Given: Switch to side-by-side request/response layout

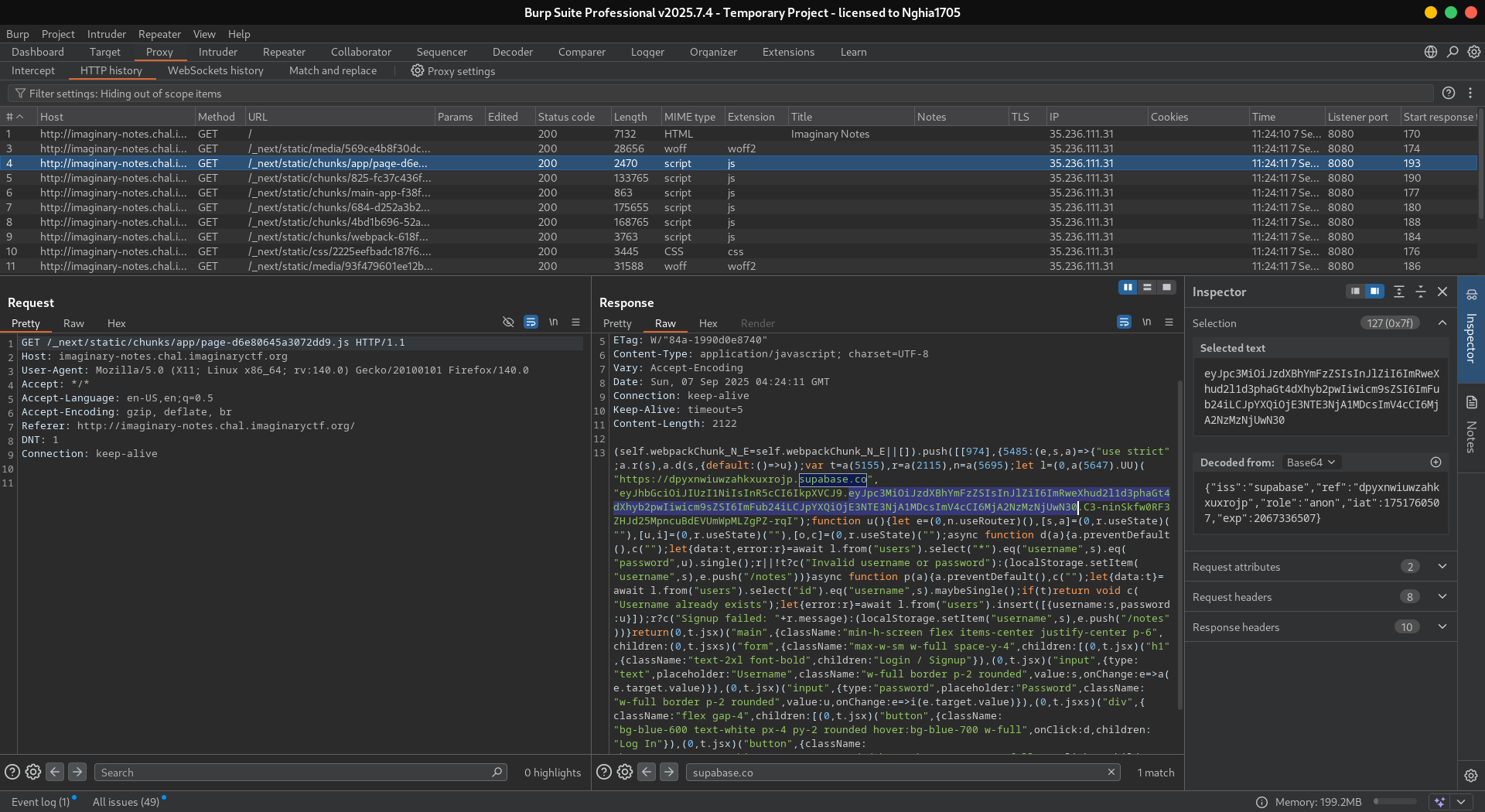Looking at the screenshot, I should (x=1128, y=288).
